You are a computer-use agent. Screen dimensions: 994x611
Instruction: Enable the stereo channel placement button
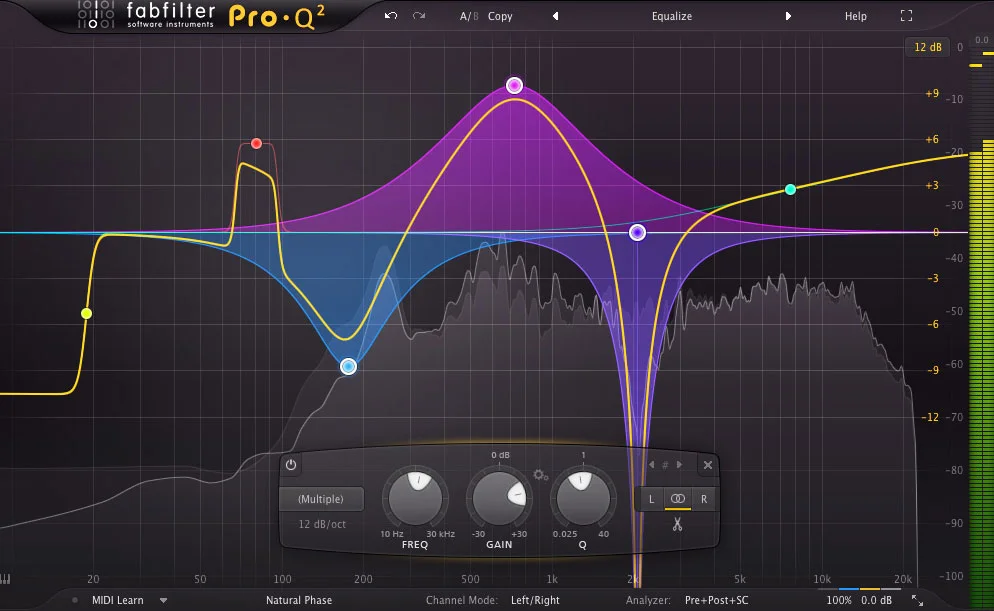[x=677, y=499]
